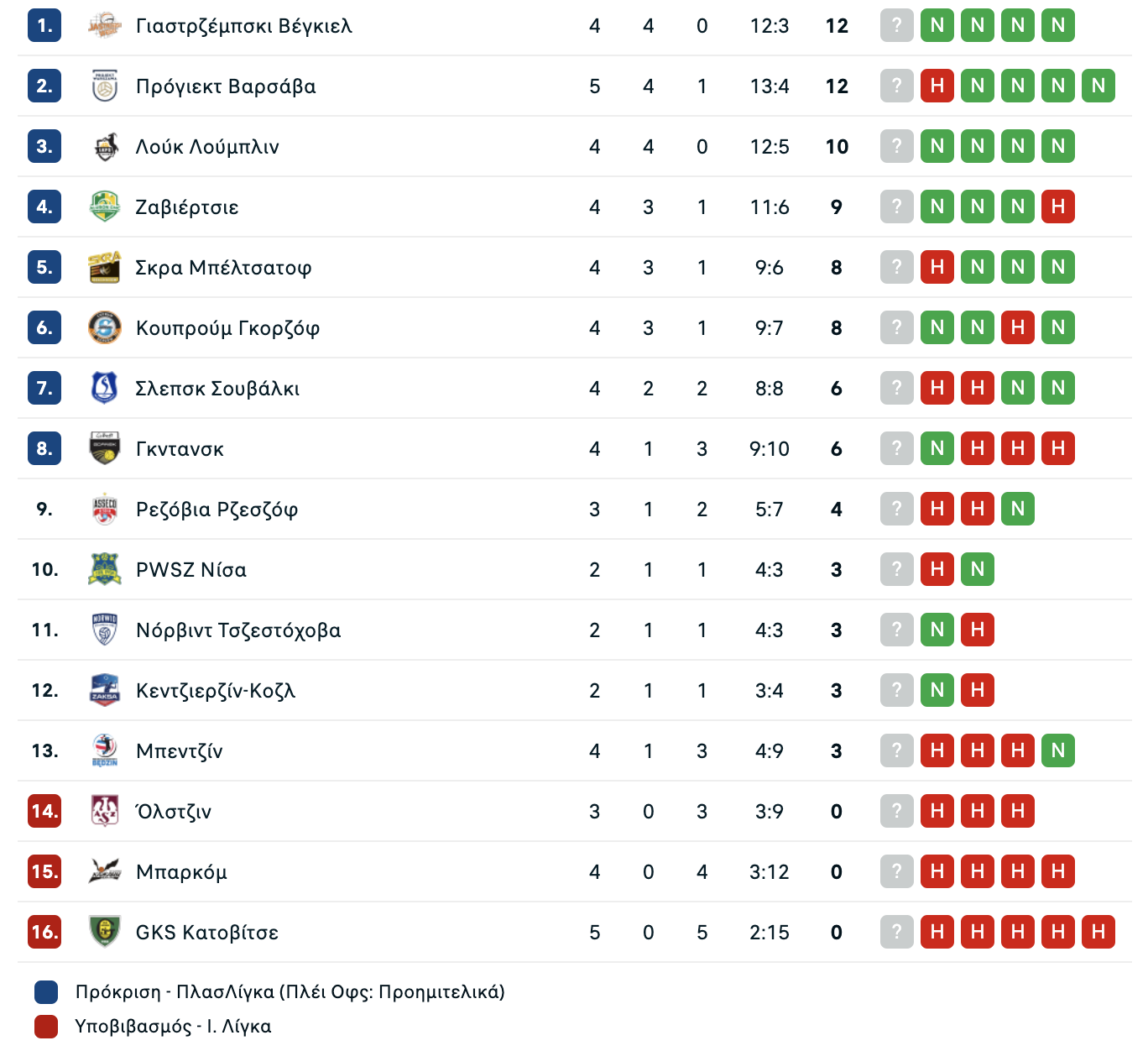Click the Γιαστρζέμπσκι Βέγκιελ team logo
This screenshot has width=1148, height=1051.
click(105, 26)
